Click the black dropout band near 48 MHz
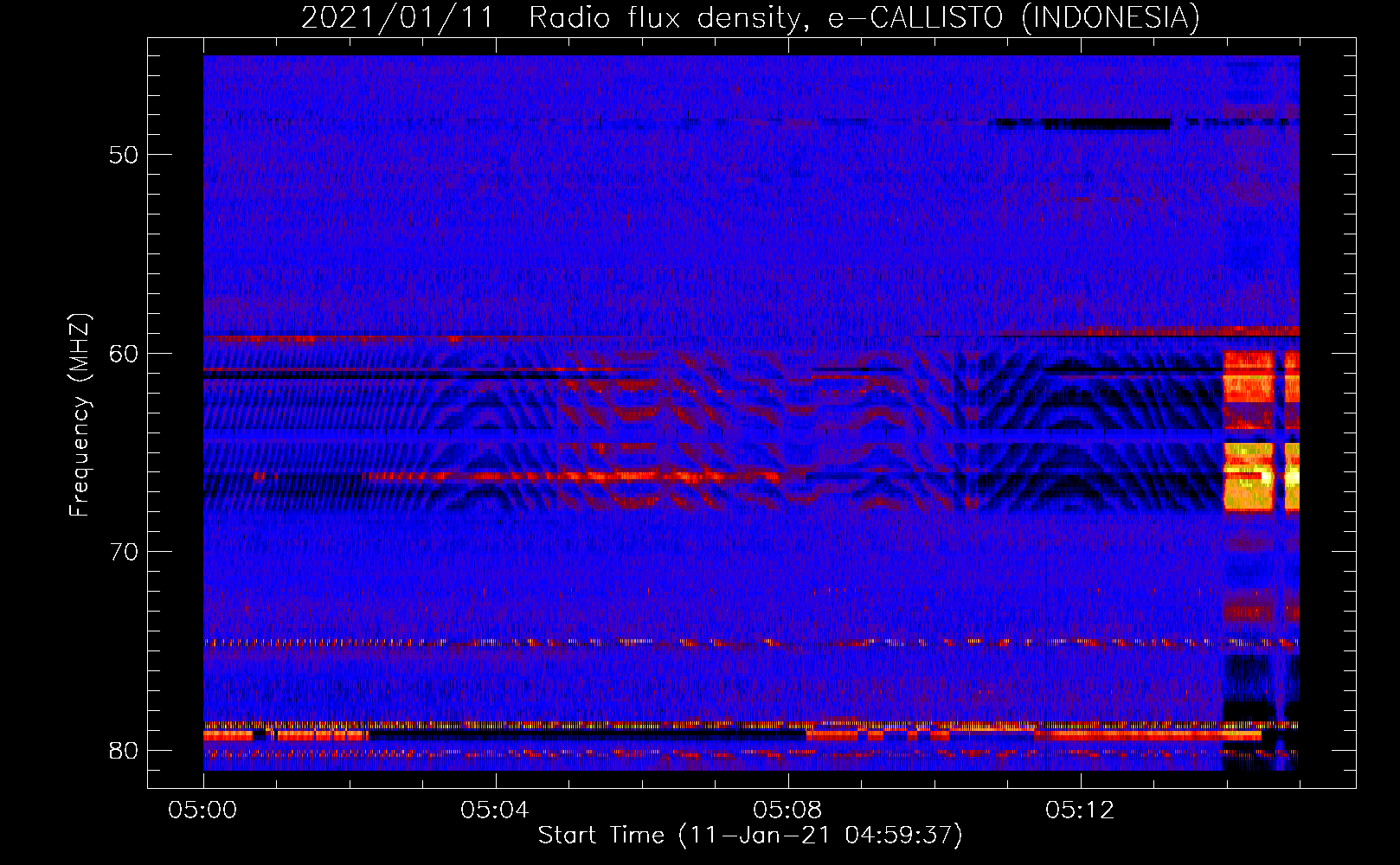The width and height of the screenshot is (1400, 865). [x=1108, y=125]
